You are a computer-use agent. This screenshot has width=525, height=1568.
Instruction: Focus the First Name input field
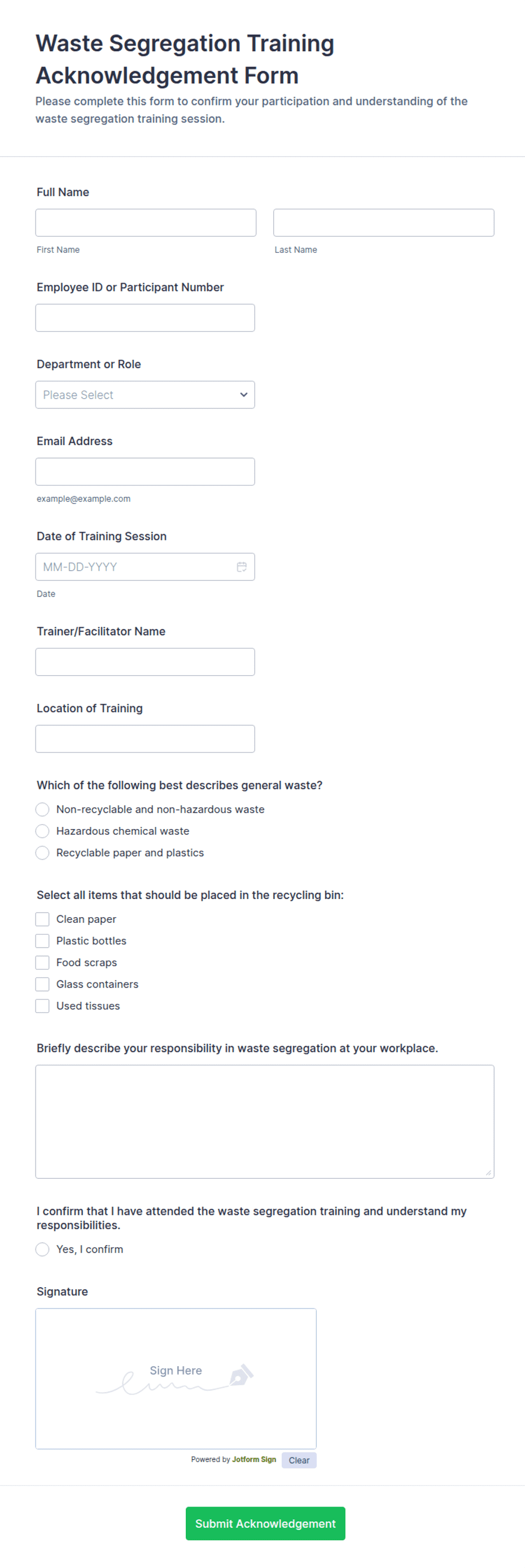click(x=146, y=223)
